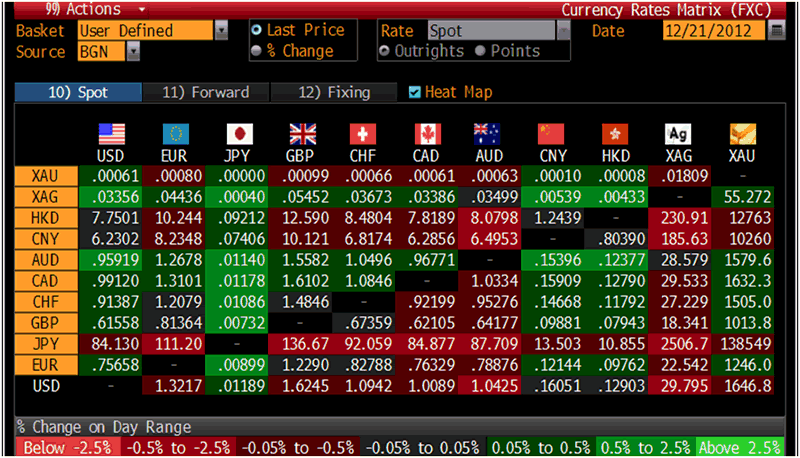Click the US flag icon above USD
Viewport: 800px width, 458px height.
click(x=111, y=134)
